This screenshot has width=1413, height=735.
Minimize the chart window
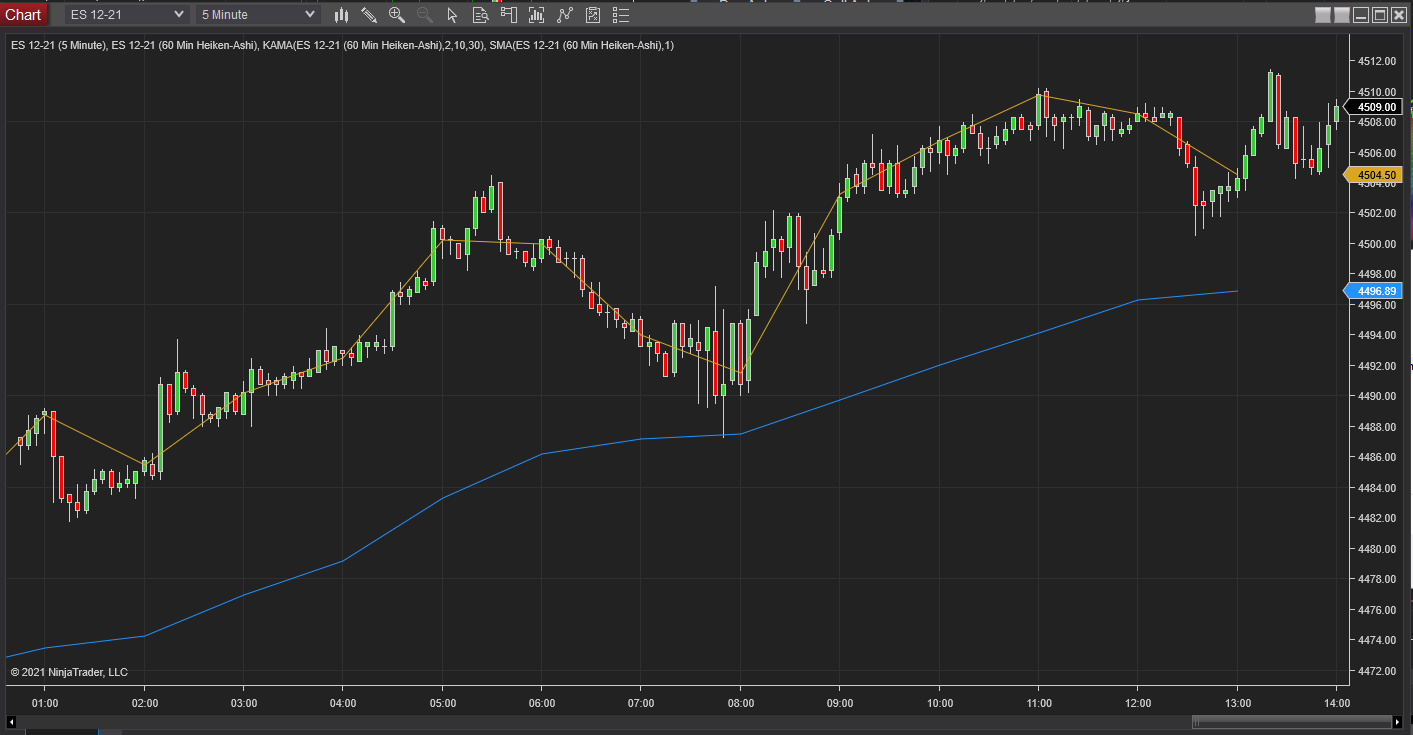pyautogui.click(x=1361, y=15)
